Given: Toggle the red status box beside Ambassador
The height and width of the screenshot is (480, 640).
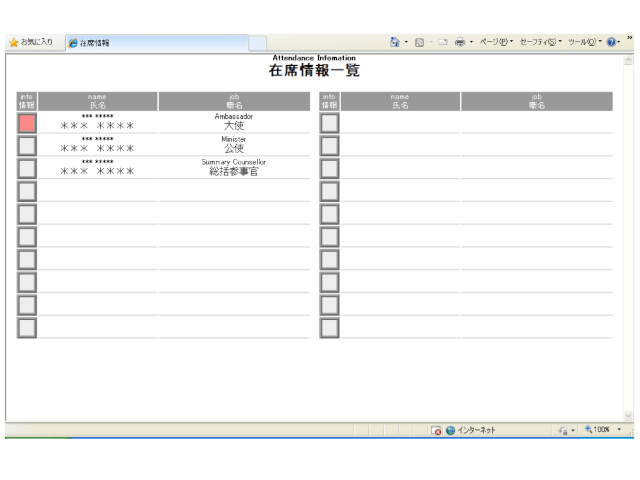Looking at the screenshot, I should 27,123.
